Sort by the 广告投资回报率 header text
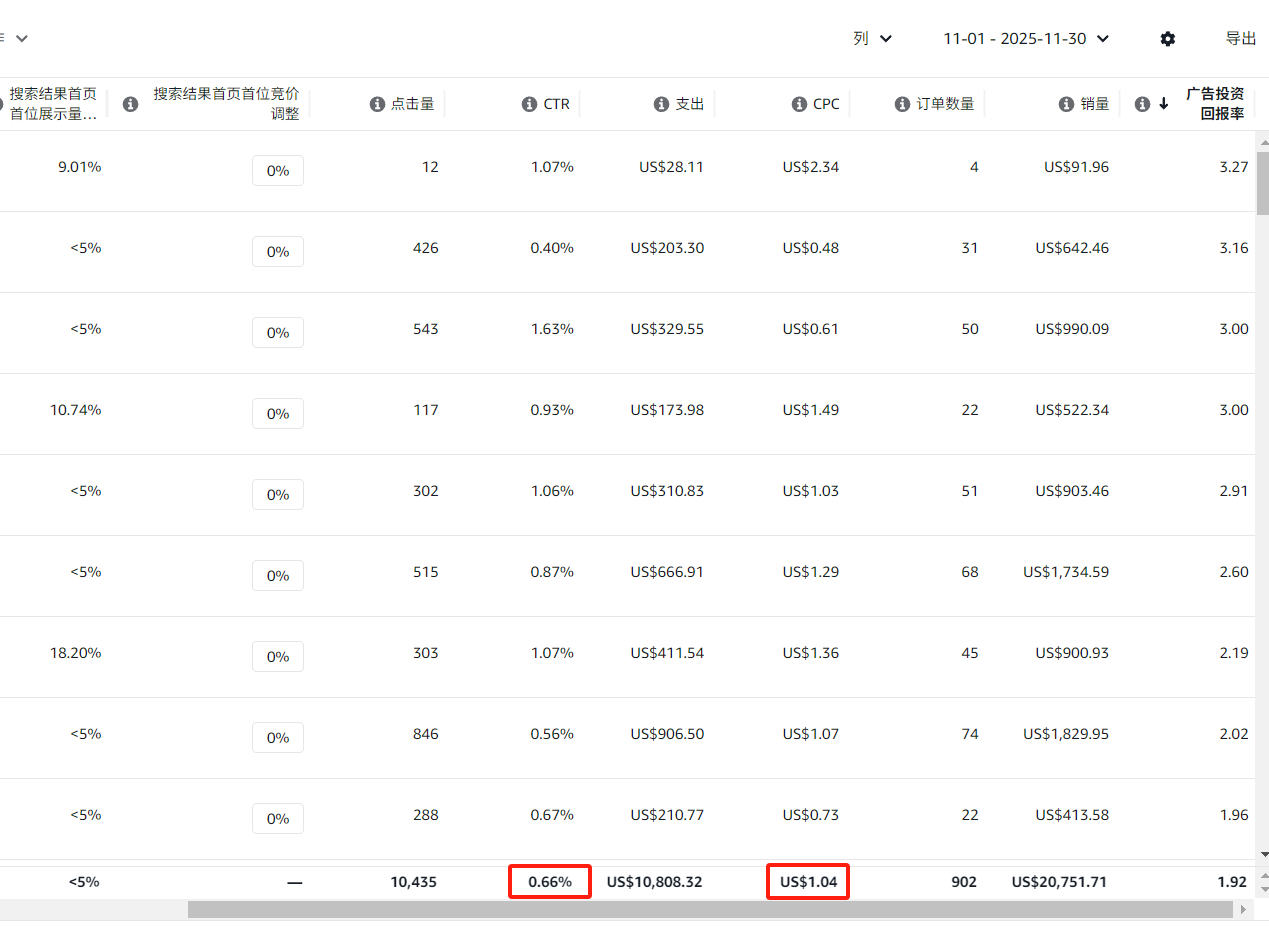This screenshot has height=927, width=1269. pos(1215,103)
